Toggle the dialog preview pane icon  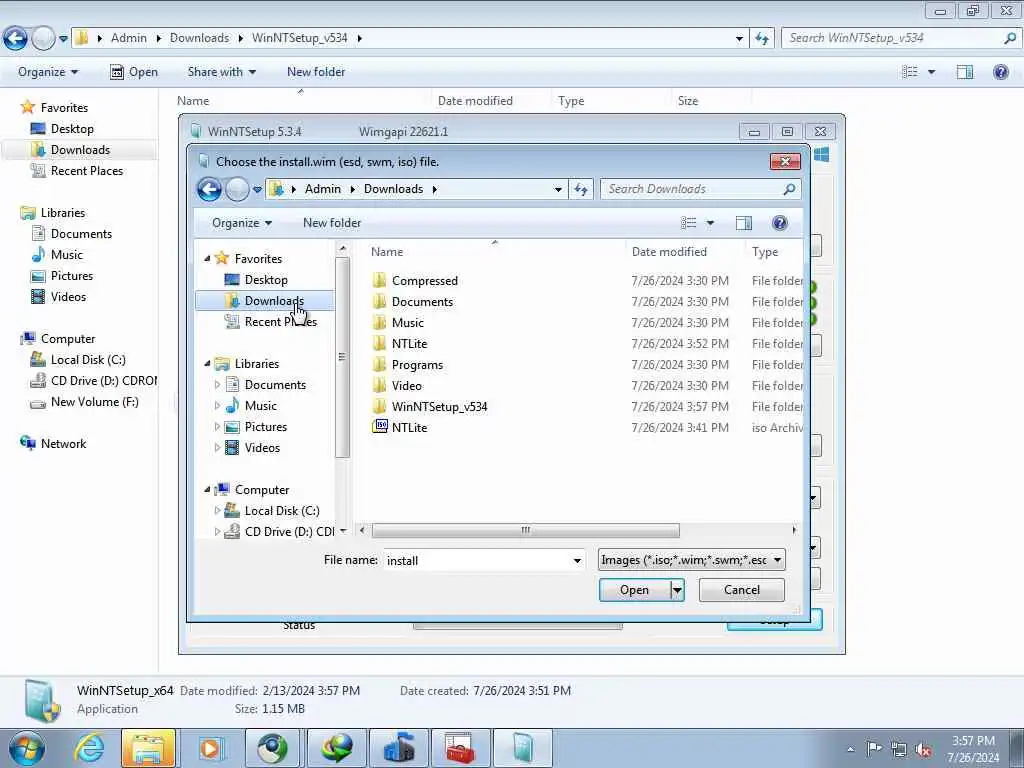[x=743, y=223]
